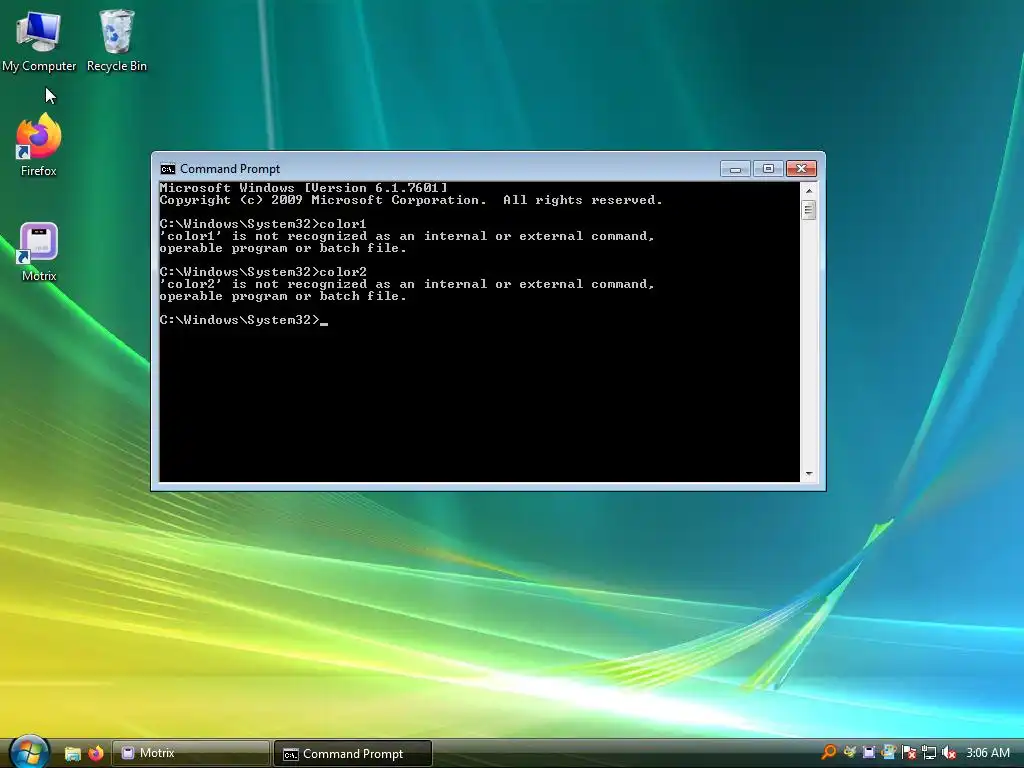Image resolution: width=1024 pixels, height=768 pixels.
Task: Click the Microsoft Windows version line
Action: (x=304, y=188)
